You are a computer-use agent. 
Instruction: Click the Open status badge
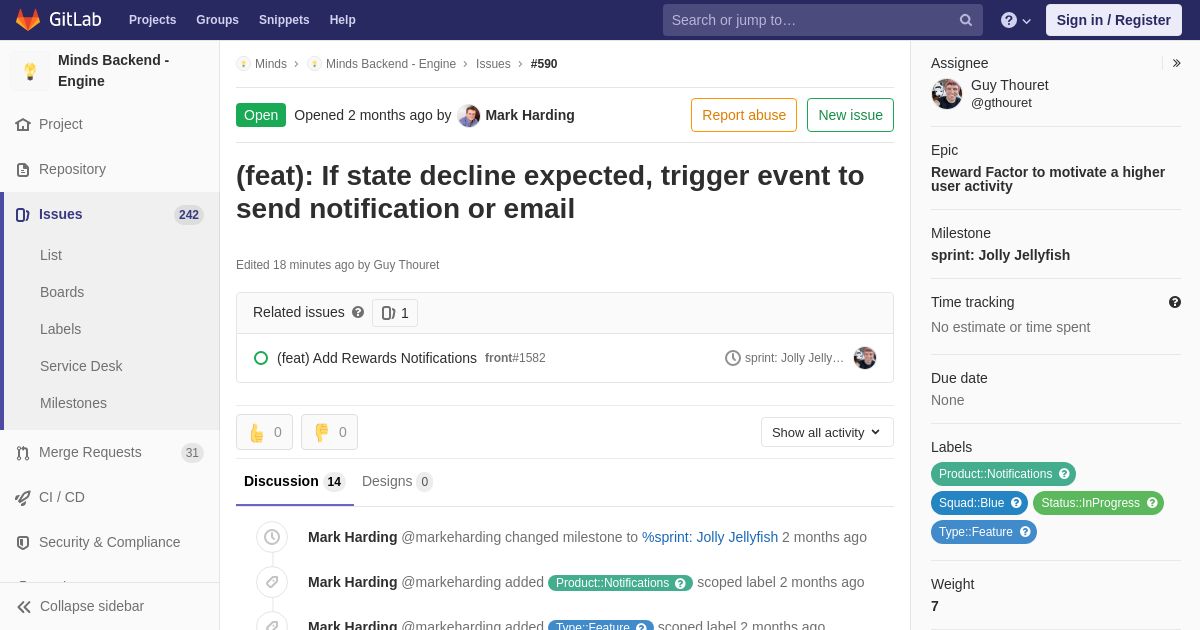pyautogui.click(x=261, y=115)
